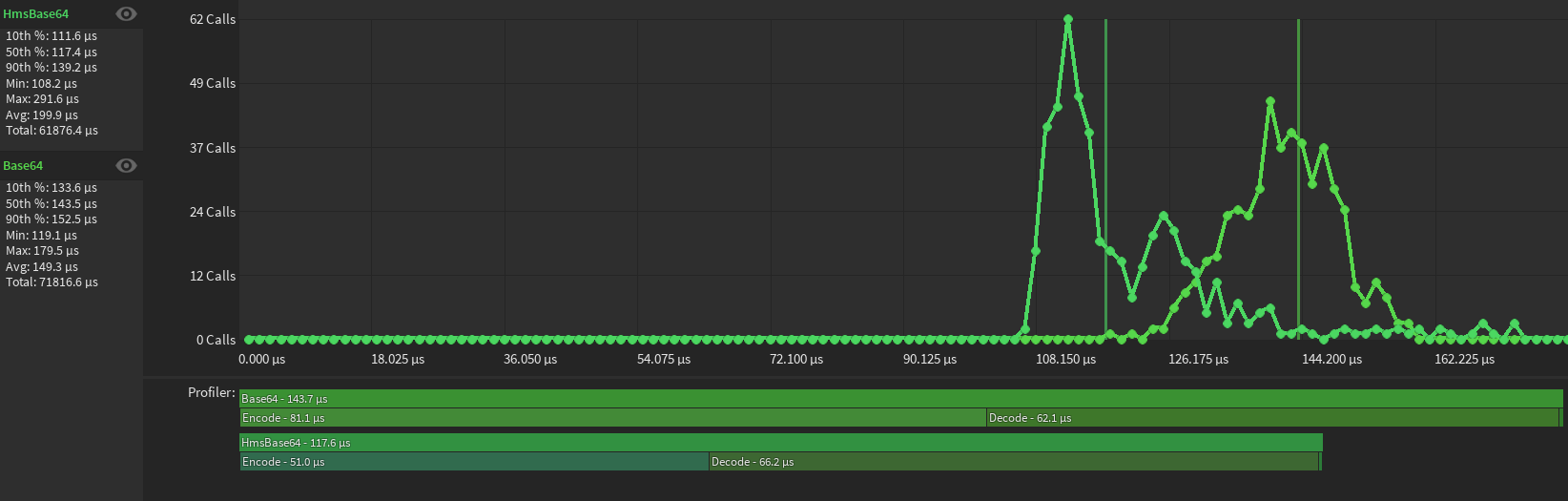Screen dimensions: 1568x501
Task: Click the '90.125 µs' time axis label
Action: (x=930, y=360)
